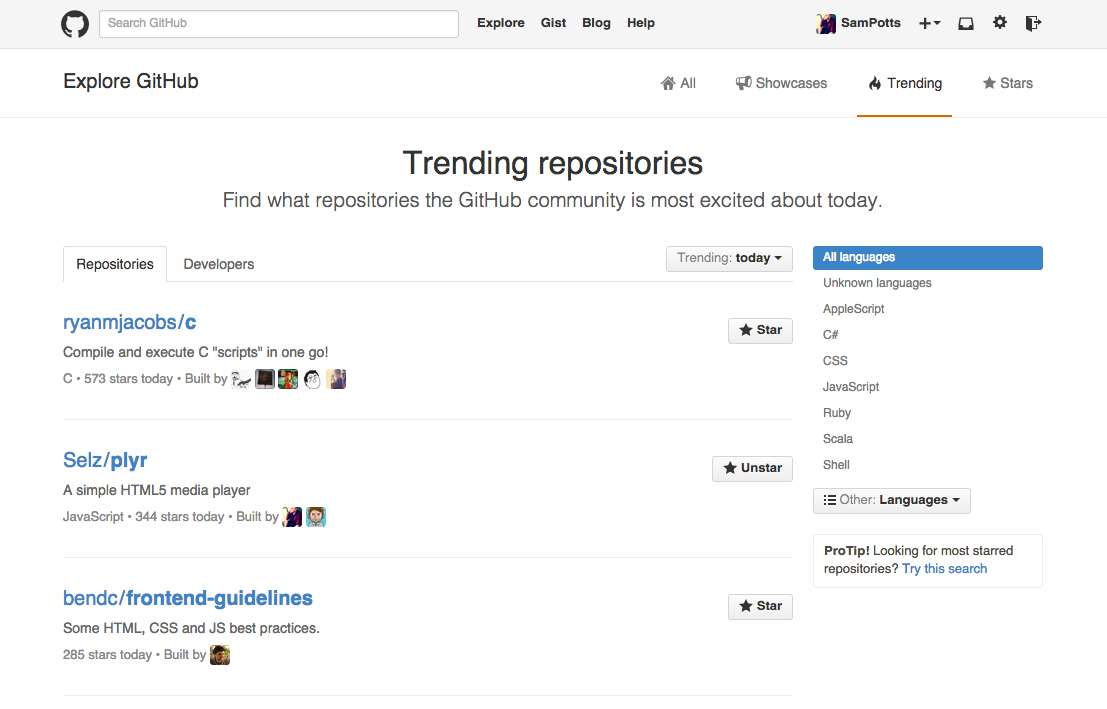Expand the Other: Languages dropdown

pyautogui.click(x=891, y=500)
